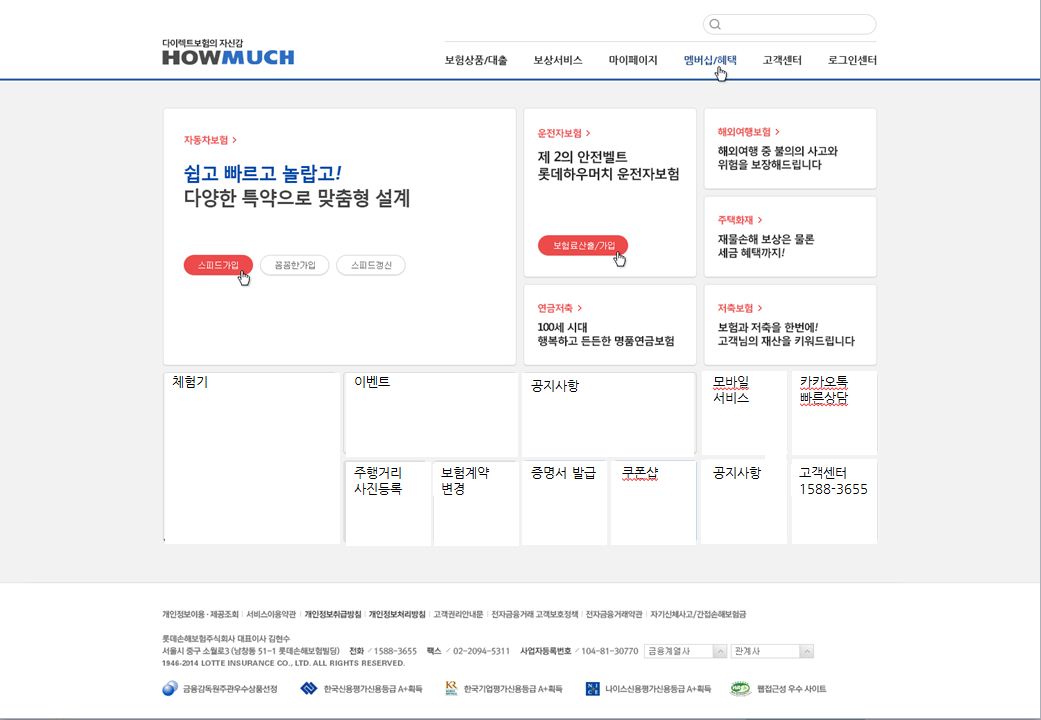Click the 사업자등록번호 value 104-81-30770
The height and width of the screenshot is (720, 1041).
pyautogui.click(x=609, y=651)
